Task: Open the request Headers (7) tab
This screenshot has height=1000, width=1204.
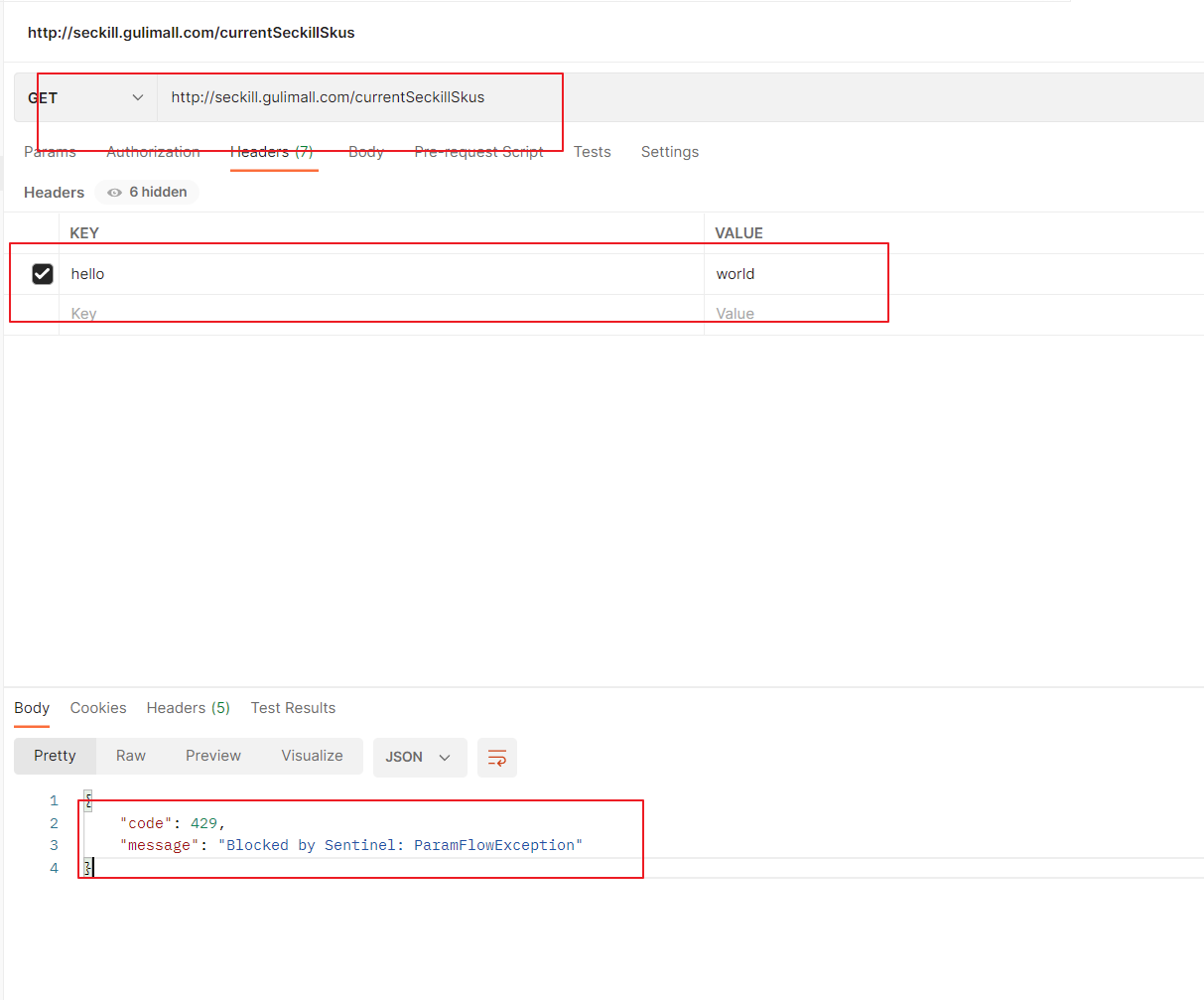Action: tap(272, 152)
